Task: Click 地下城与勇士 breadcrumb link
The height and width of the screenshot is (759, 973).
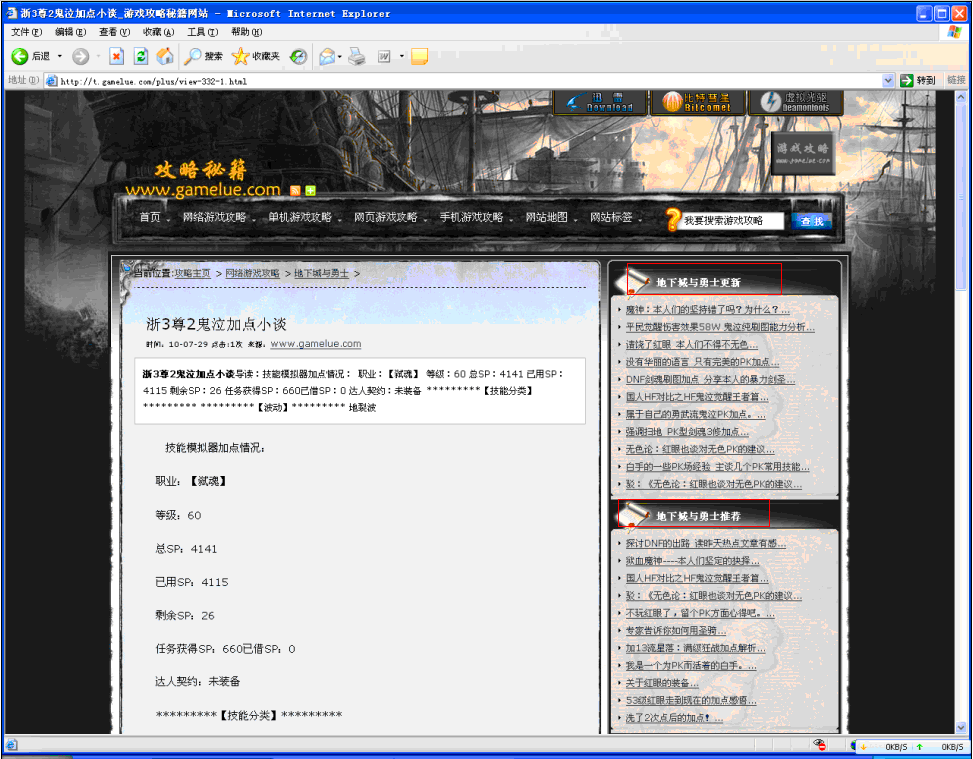Action: (x=321, y=274)
